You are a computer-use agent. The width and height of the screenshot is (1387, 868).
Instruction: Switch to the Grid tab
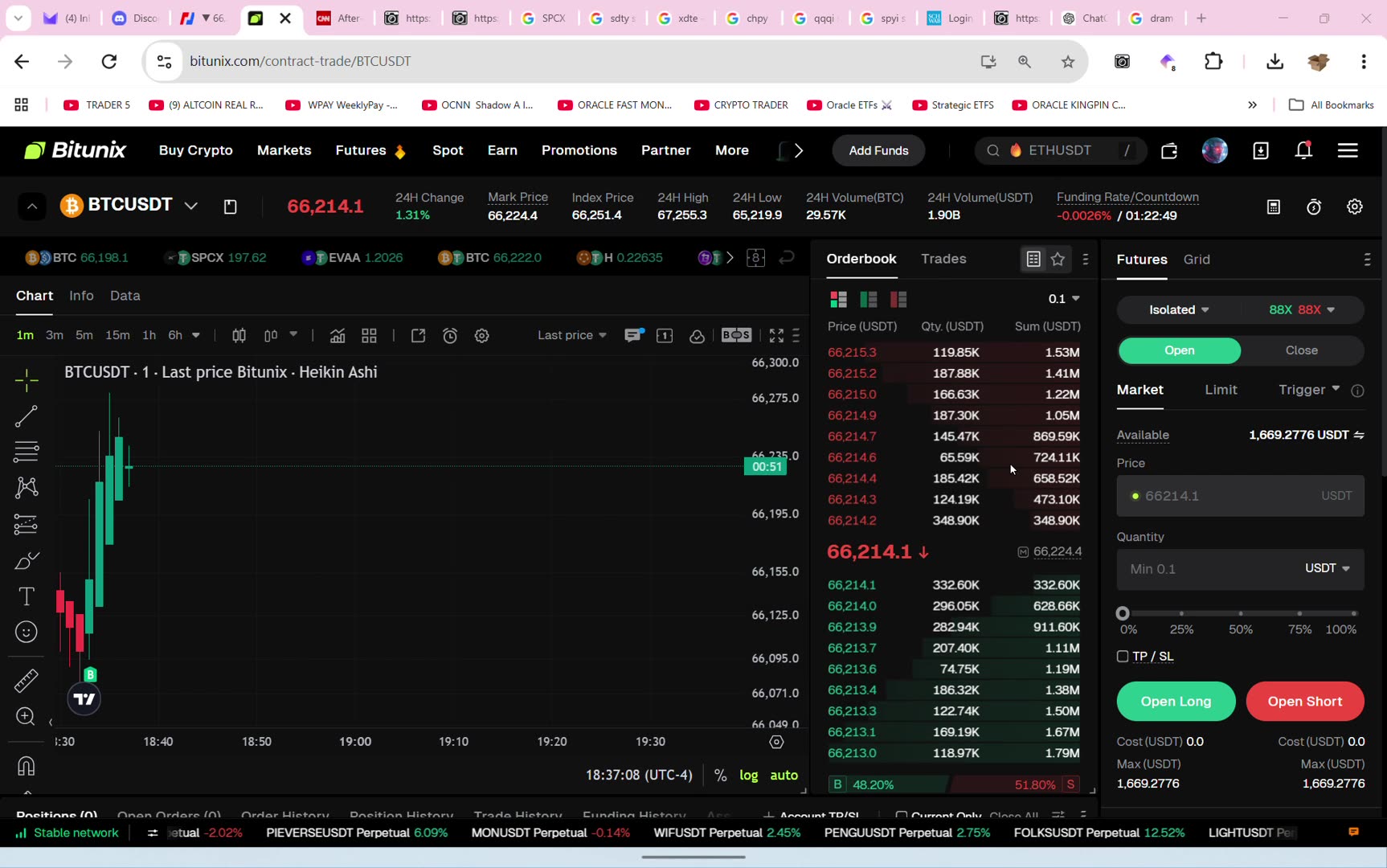(1197, 260)
